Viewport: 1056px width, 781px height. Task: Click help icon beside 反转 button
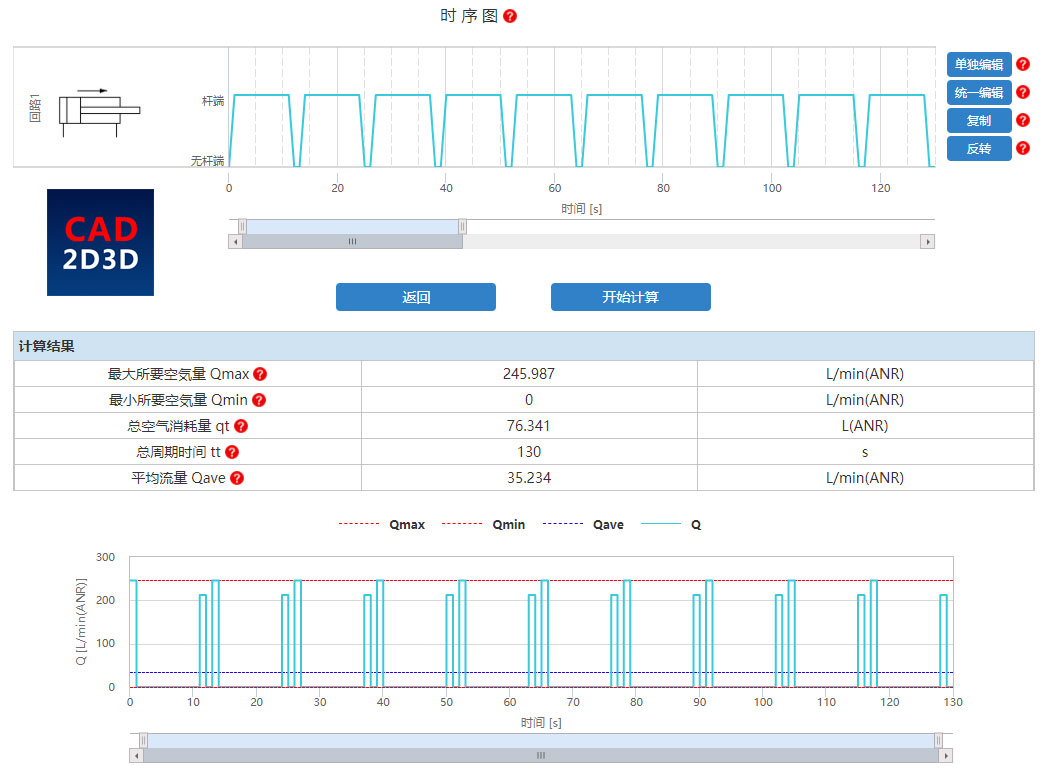1022,148
